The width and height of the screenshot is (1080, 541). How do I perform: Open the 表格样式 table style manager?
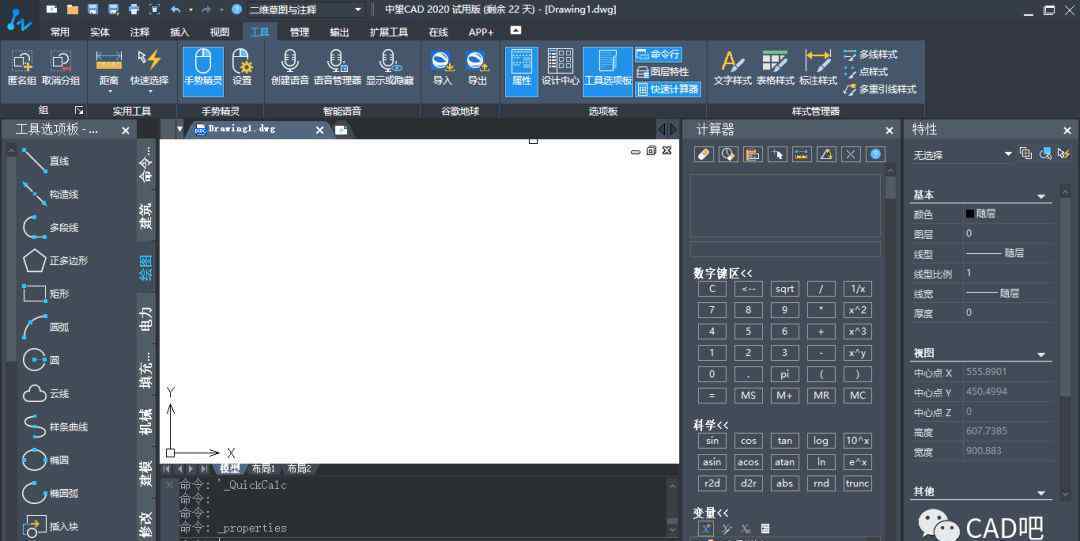click(775, 68)
